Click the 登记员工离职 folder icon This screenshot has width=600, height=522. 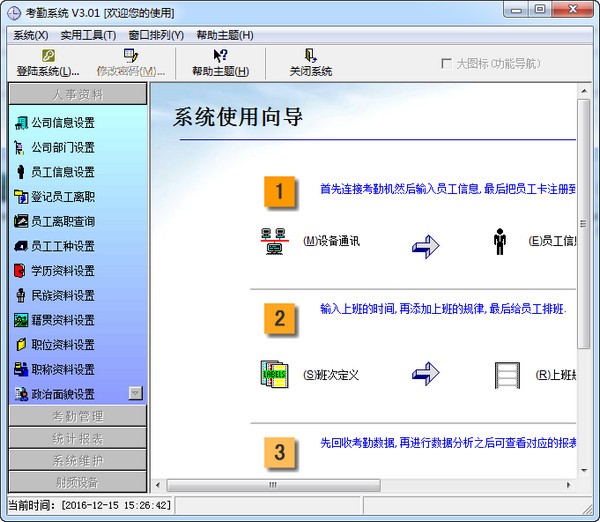point(21,197)
